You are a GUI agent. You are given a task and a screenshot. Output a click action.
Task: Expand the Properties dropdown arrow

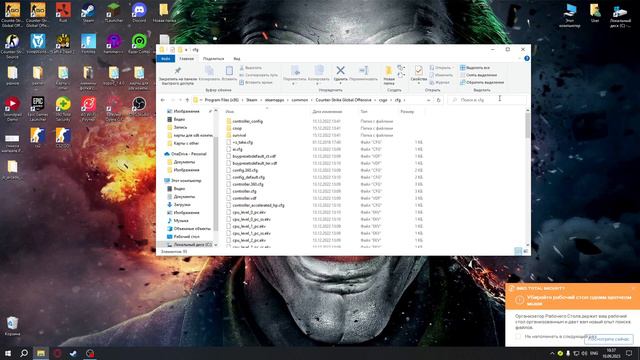pos(418,84)
